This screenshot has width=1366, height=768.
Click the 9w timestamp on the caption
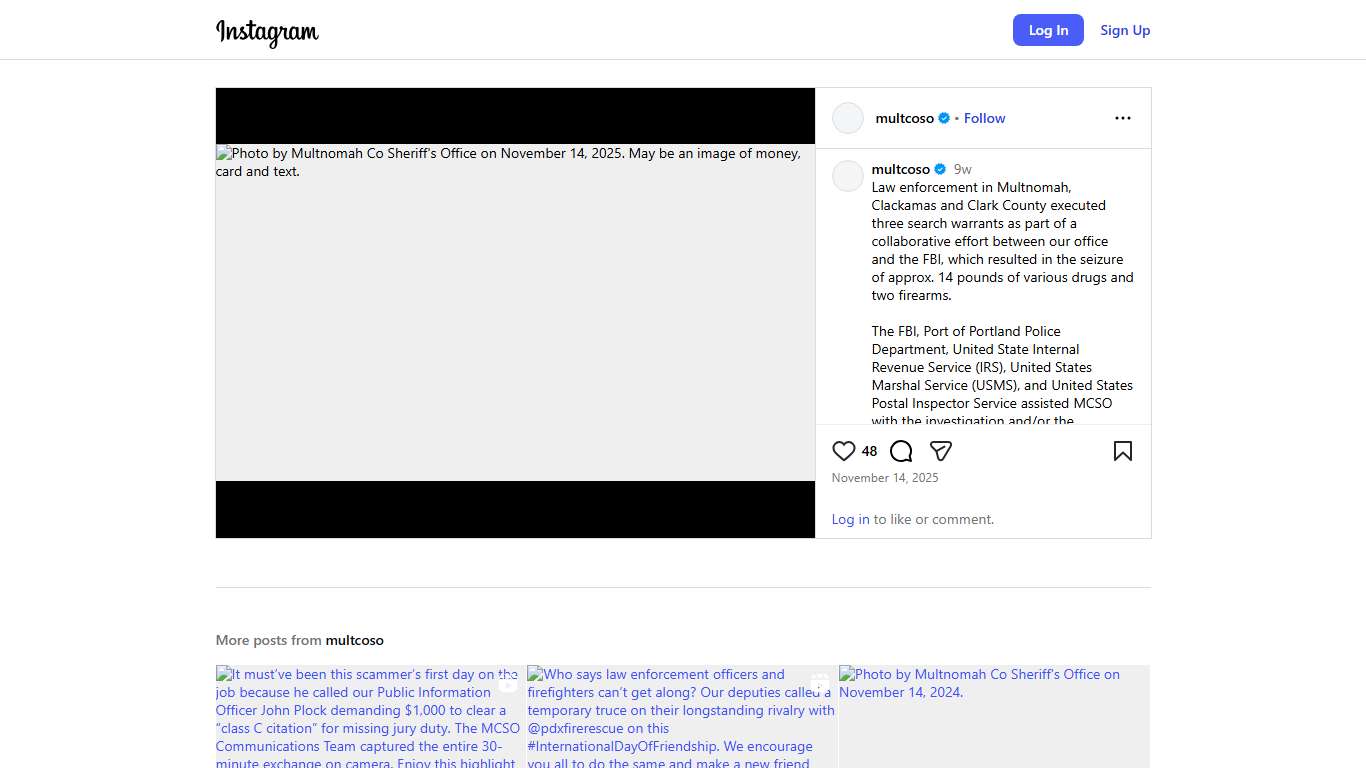pyautogui.click(x=962, y=169)
